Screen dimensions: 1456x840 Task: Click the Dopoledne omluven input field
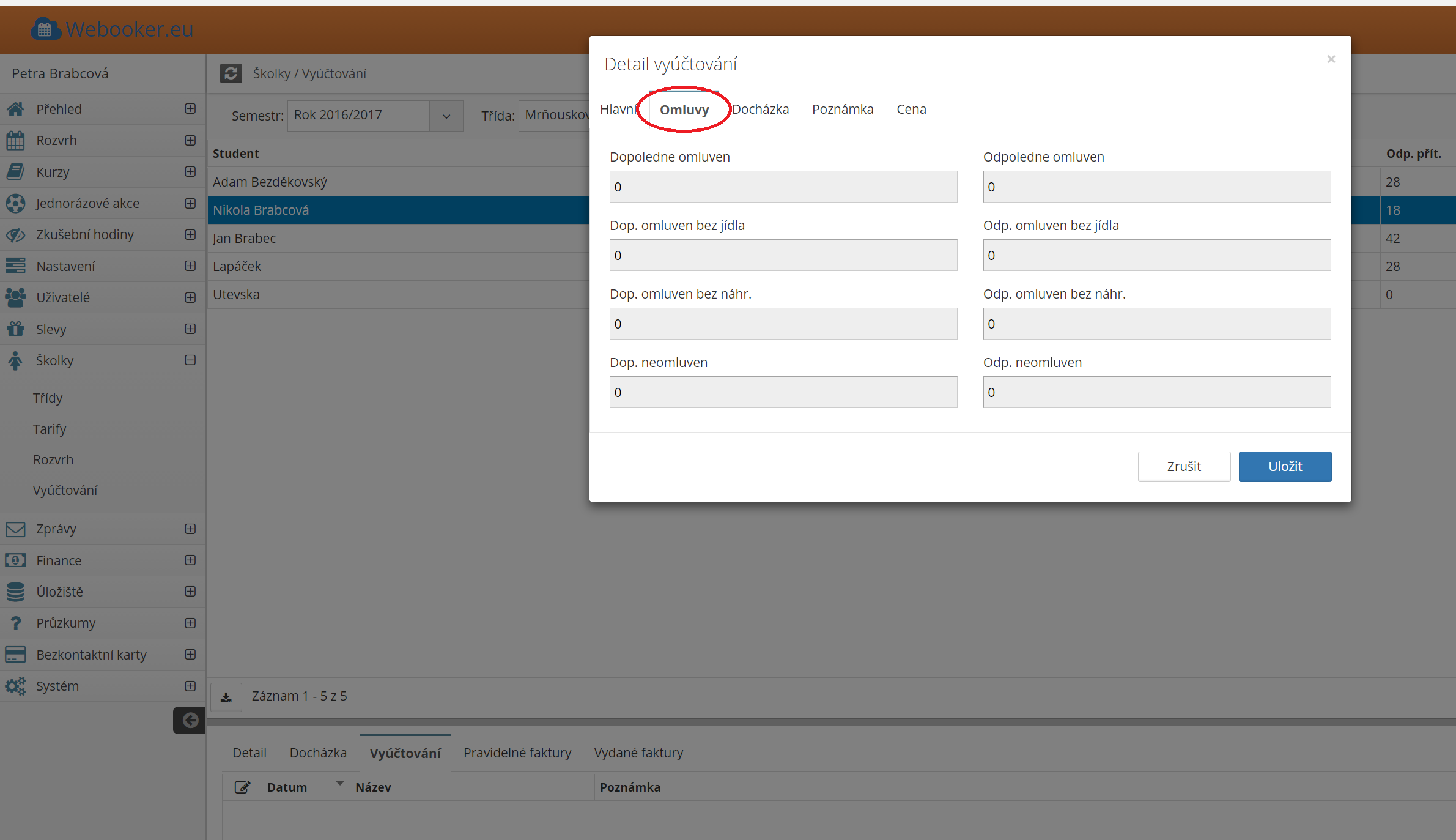pos(783,187)
